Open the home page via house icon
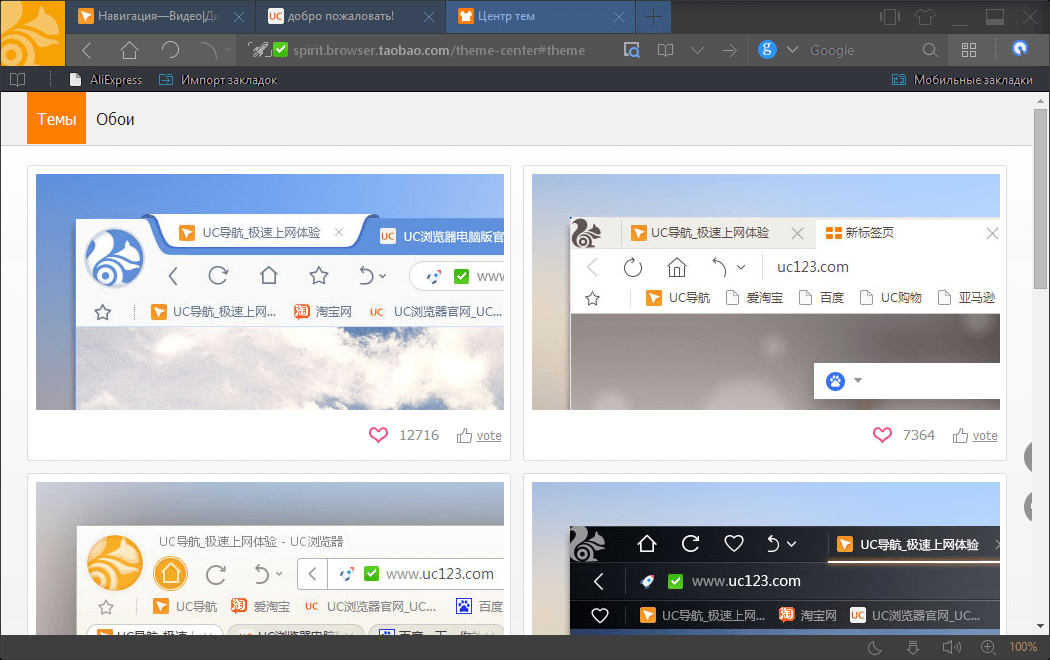This screenshot has width=1050, height=660. click(129, 50)
